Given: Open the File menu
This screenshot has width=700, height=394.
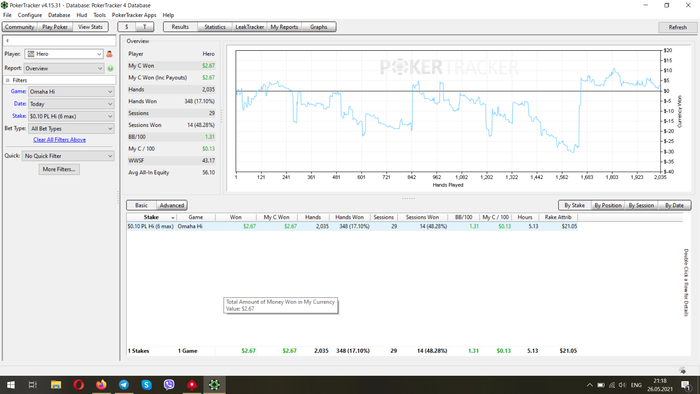Looking at the screenshot, I should [x=7, y=15].
